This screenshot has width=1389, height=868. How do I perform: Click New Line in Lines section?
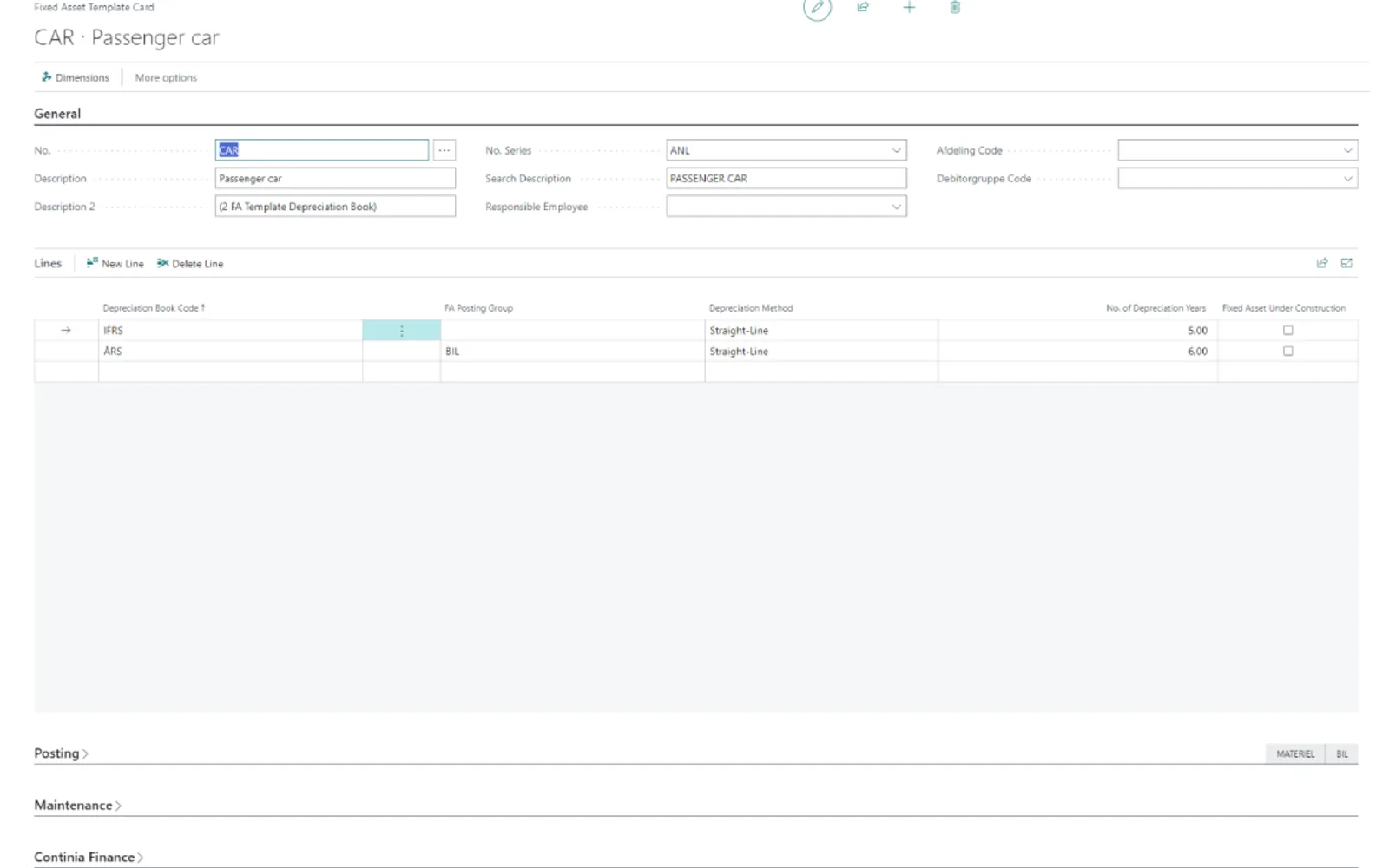tap(115, 263)
